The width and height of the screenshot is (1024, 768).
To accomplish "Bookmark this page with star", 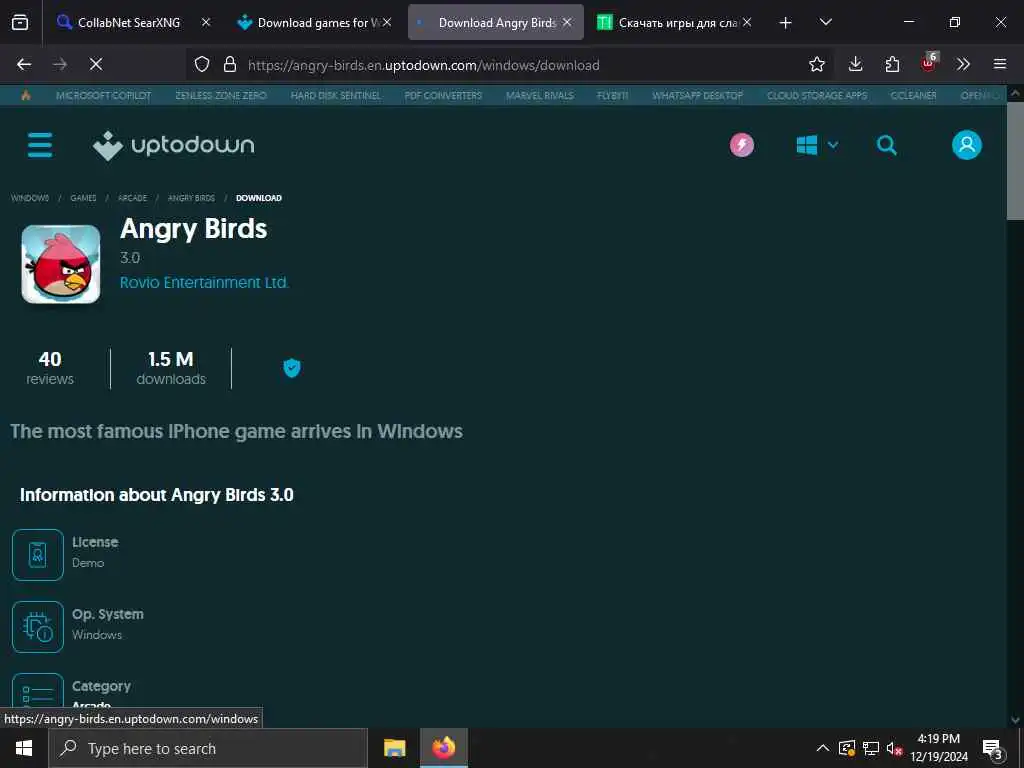I will pos(816,64).
